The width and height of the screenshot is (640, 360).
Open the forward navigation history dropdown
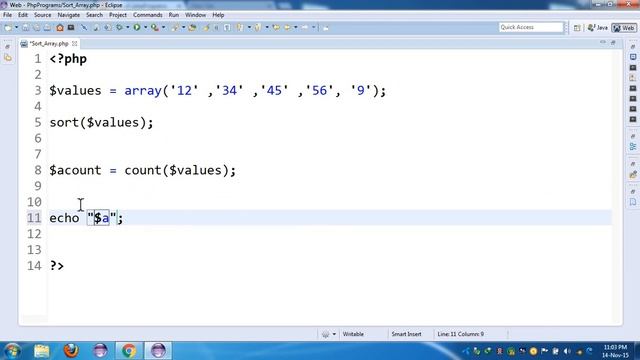click(313, 28)
